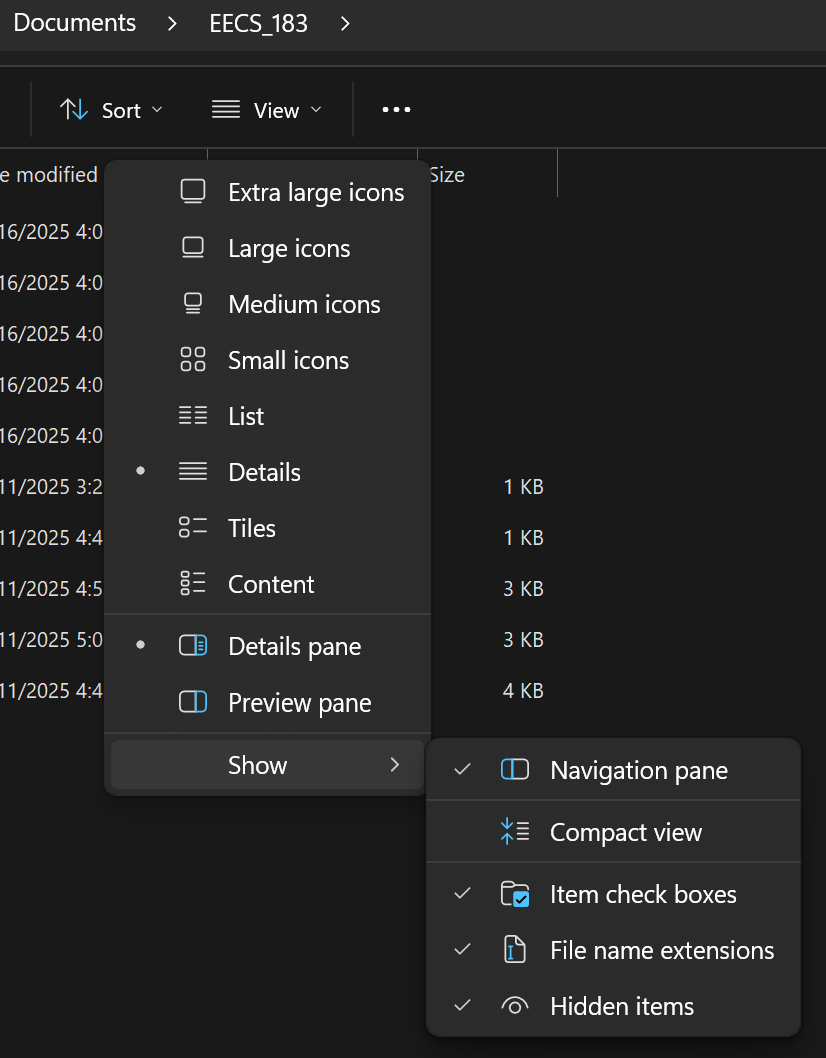Click the Preview pane icon

[193, 702]
